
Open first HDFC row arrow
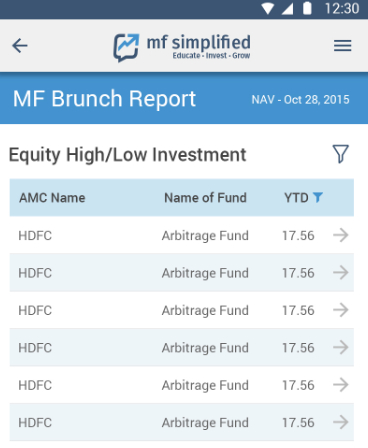(341, 235)
